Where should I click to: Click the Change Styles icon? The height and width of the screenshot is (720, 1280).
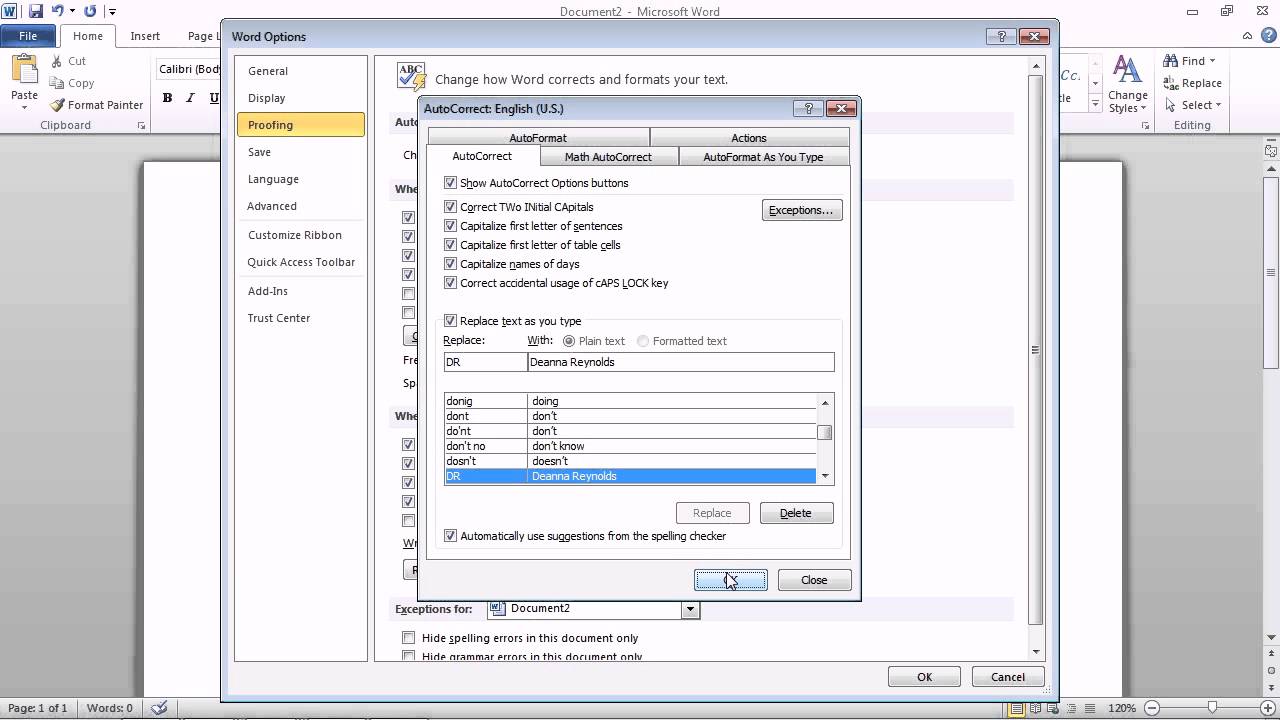click(1127, 70)
